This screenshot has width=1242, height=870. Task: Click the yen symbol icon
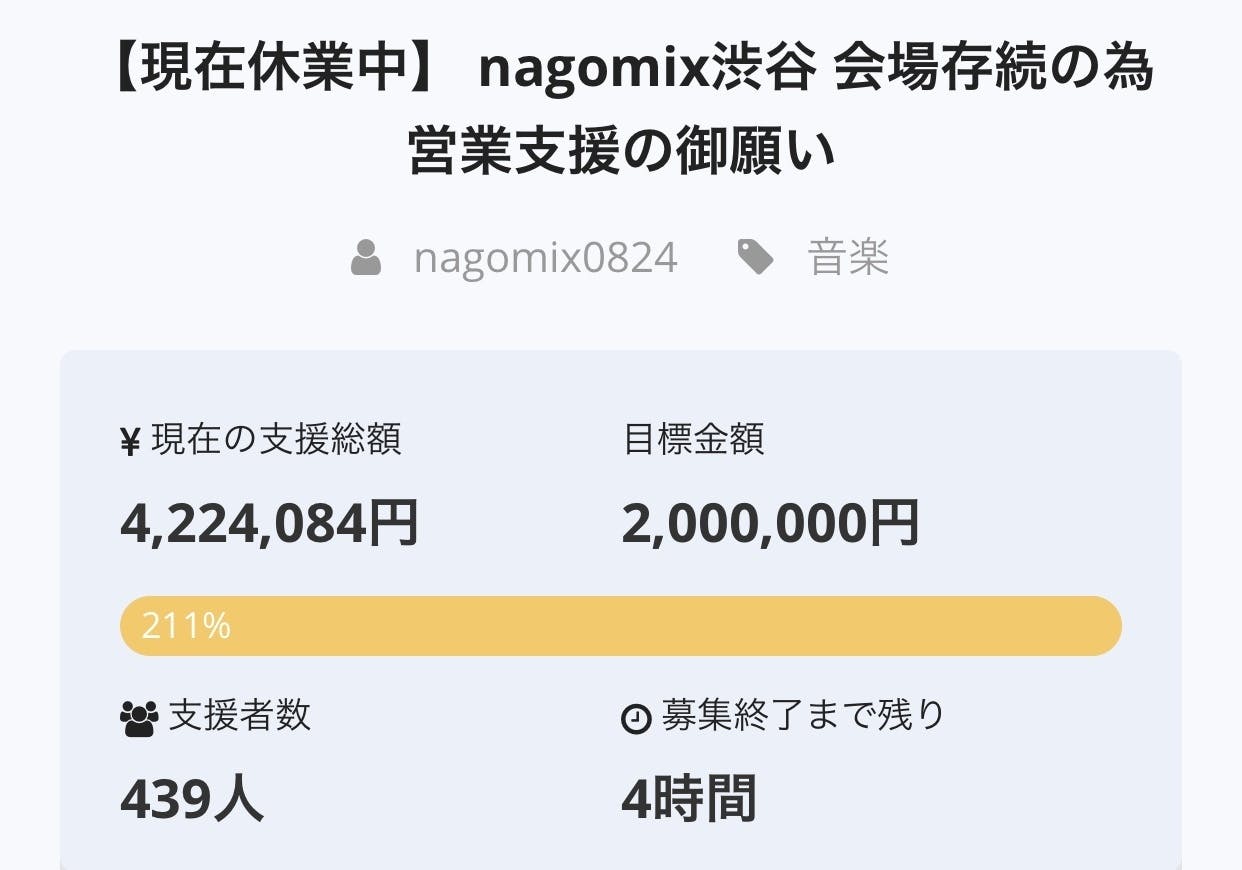point(130,441)
